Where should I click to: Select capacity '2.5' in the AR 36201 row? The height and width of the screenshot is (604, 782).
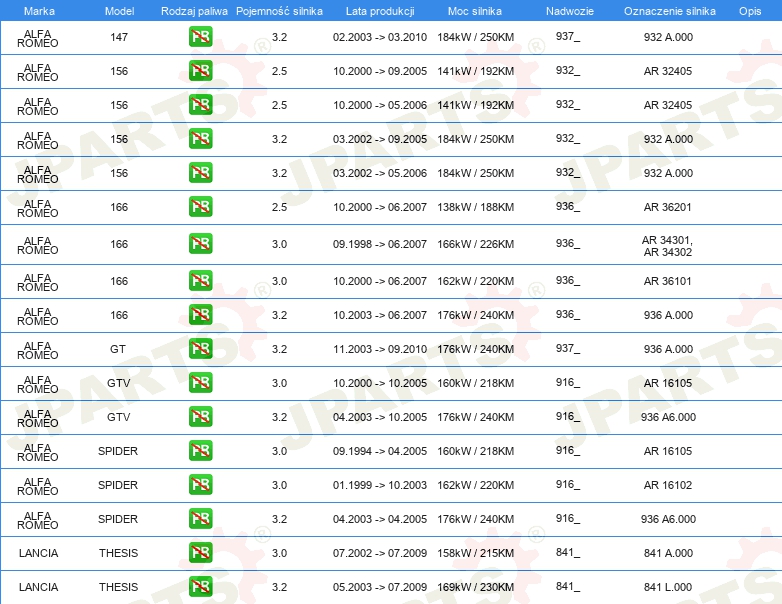pos(279,207)
